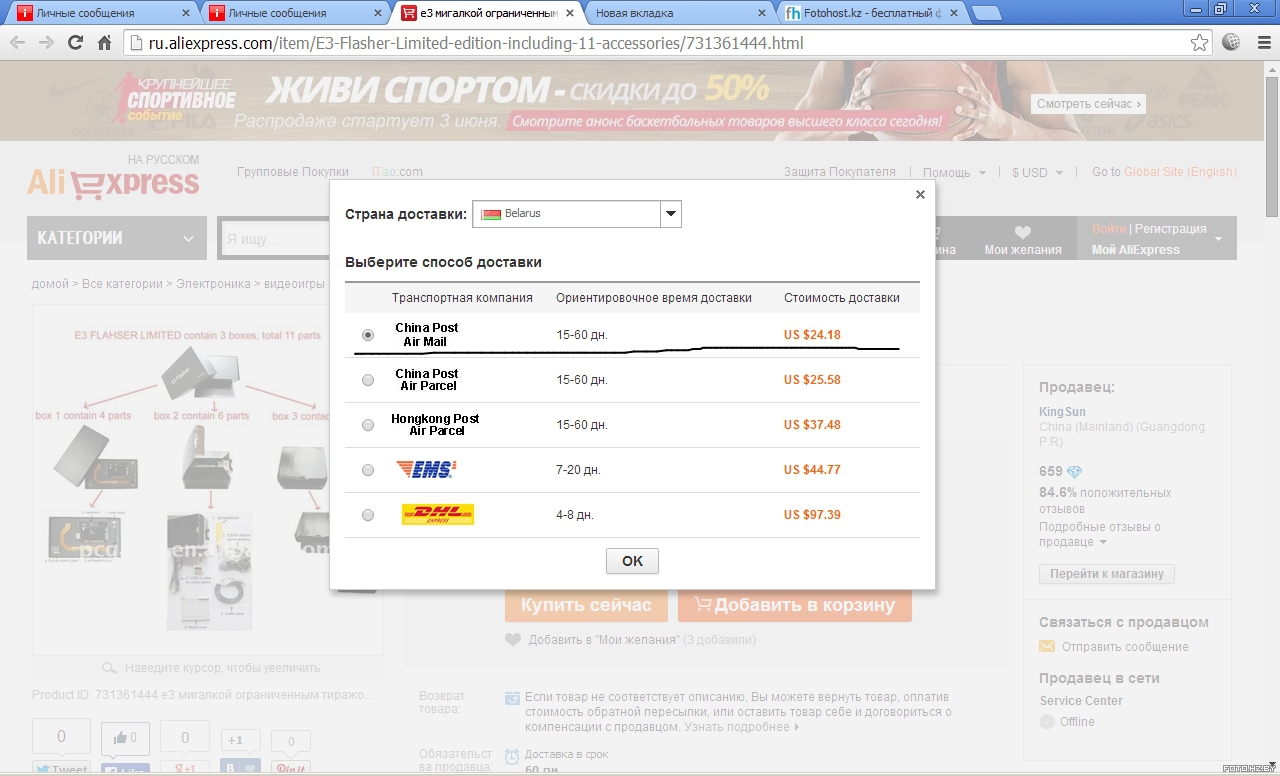
Task: Open the Помощь dropdown
Action: pyautogui.click(x=954, y=172)
